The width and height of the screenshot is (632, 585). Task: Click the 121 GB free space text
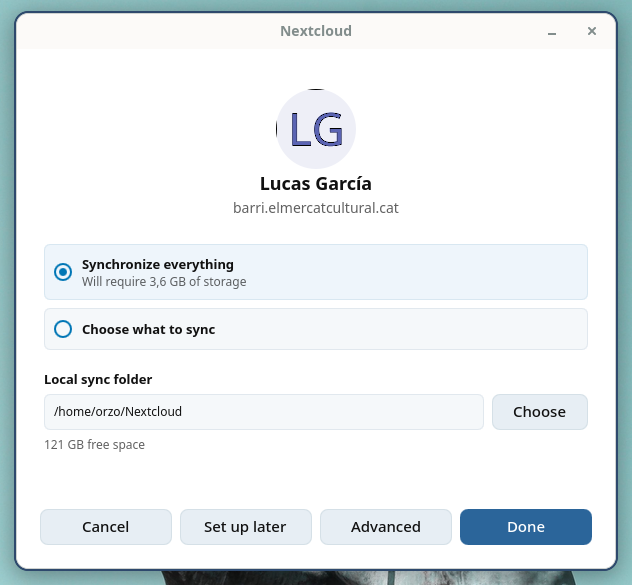(94, 444)
